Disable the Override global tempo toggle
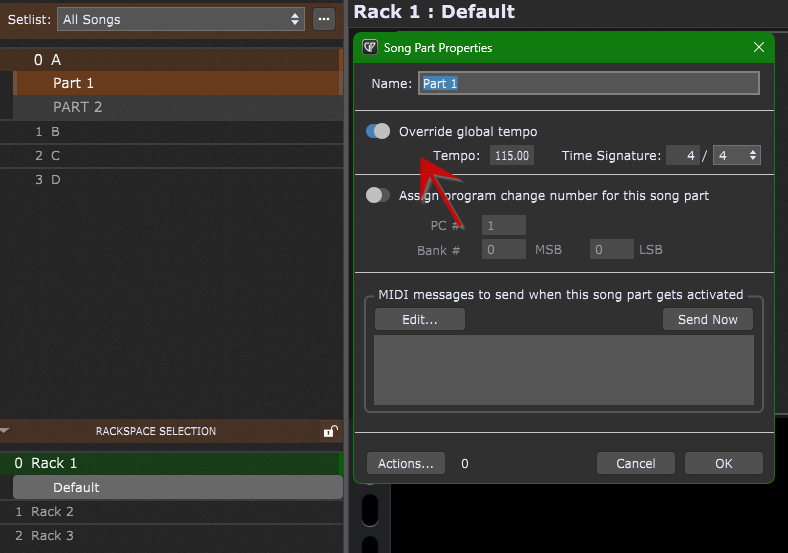 [378, 131]
